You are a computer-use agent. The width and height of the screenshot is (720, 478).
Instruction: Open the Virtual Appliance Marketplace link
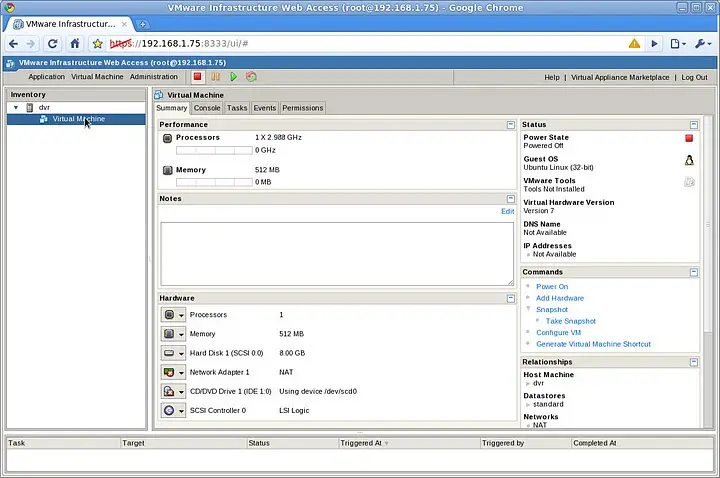coord(620,78)
